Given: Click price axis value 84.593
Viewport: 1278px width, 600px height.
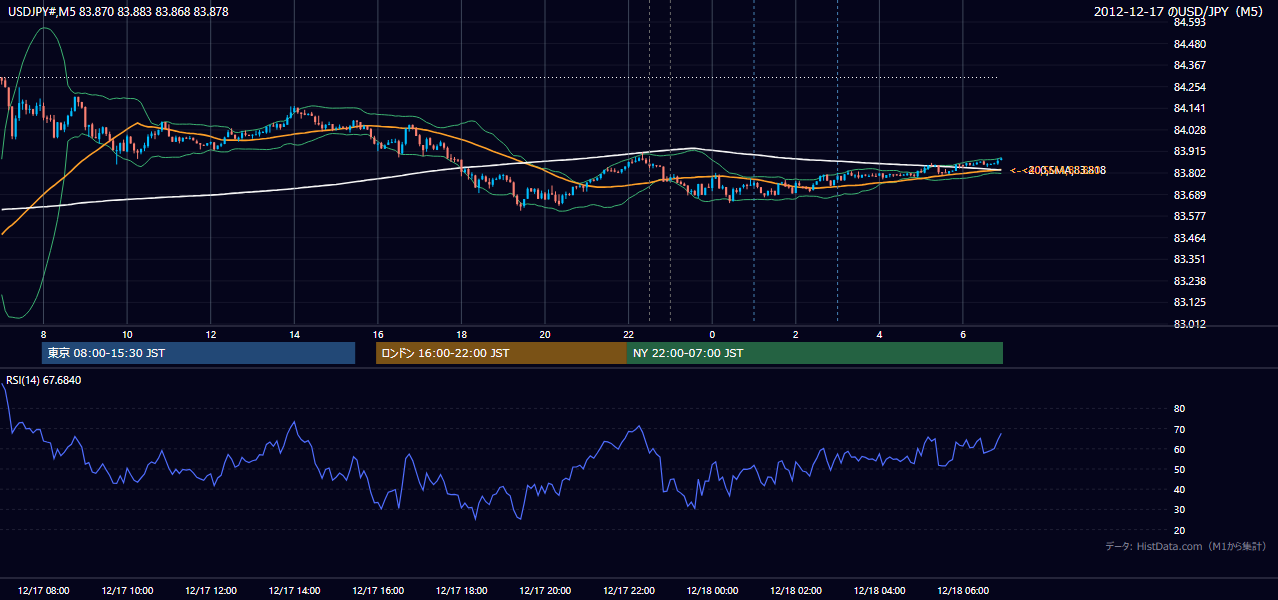Looking at the screenshot, I should tap(1189, 22).
